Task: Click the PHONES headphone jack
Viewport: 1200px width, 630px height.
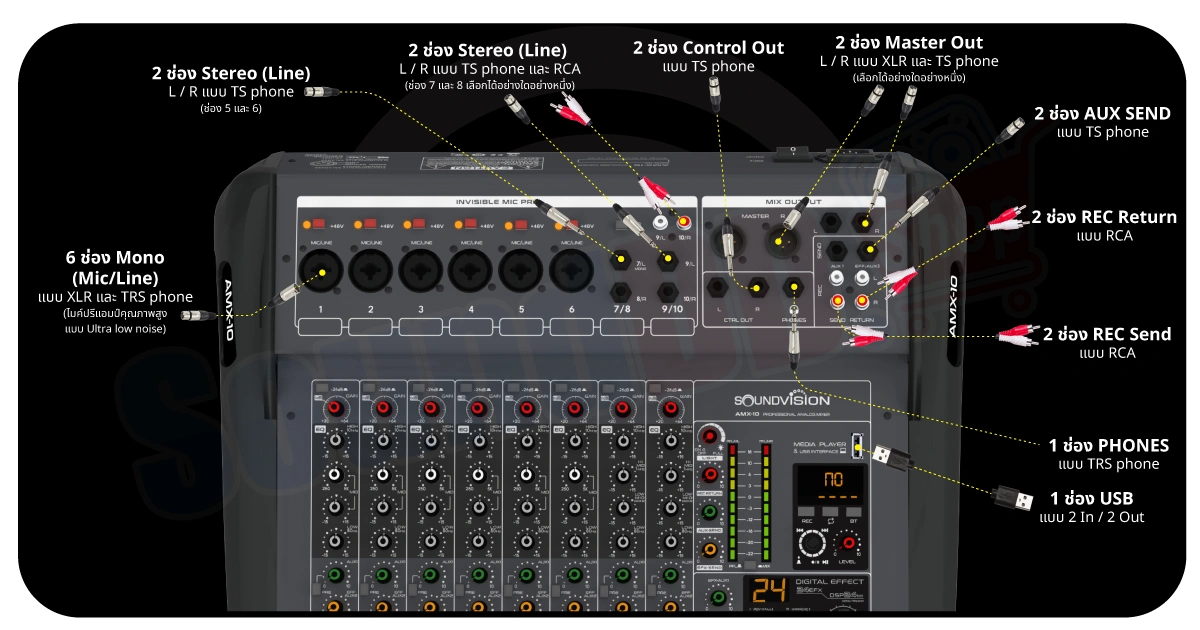Action: point(796,289)
